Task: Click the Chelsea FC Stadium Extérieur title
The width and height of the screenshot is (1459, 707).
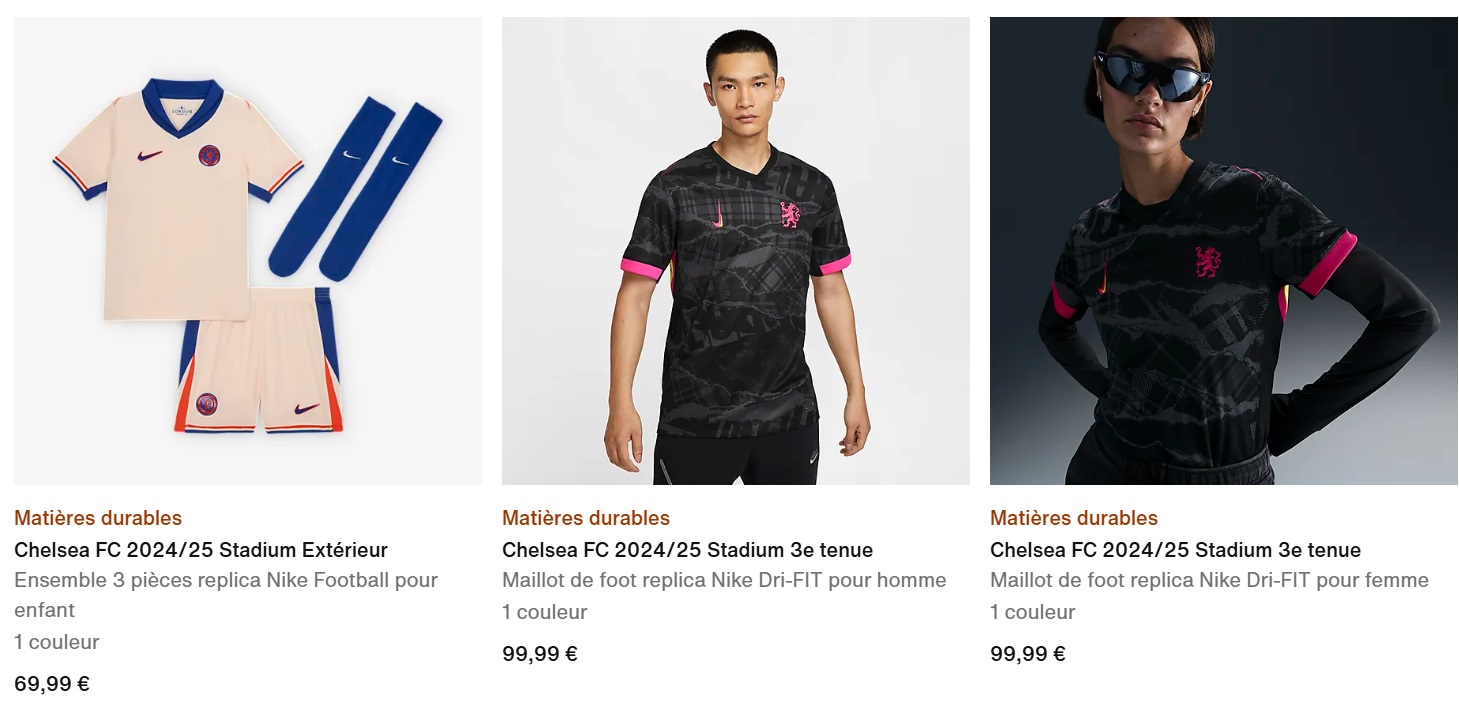Action: (x=201, y=550)
